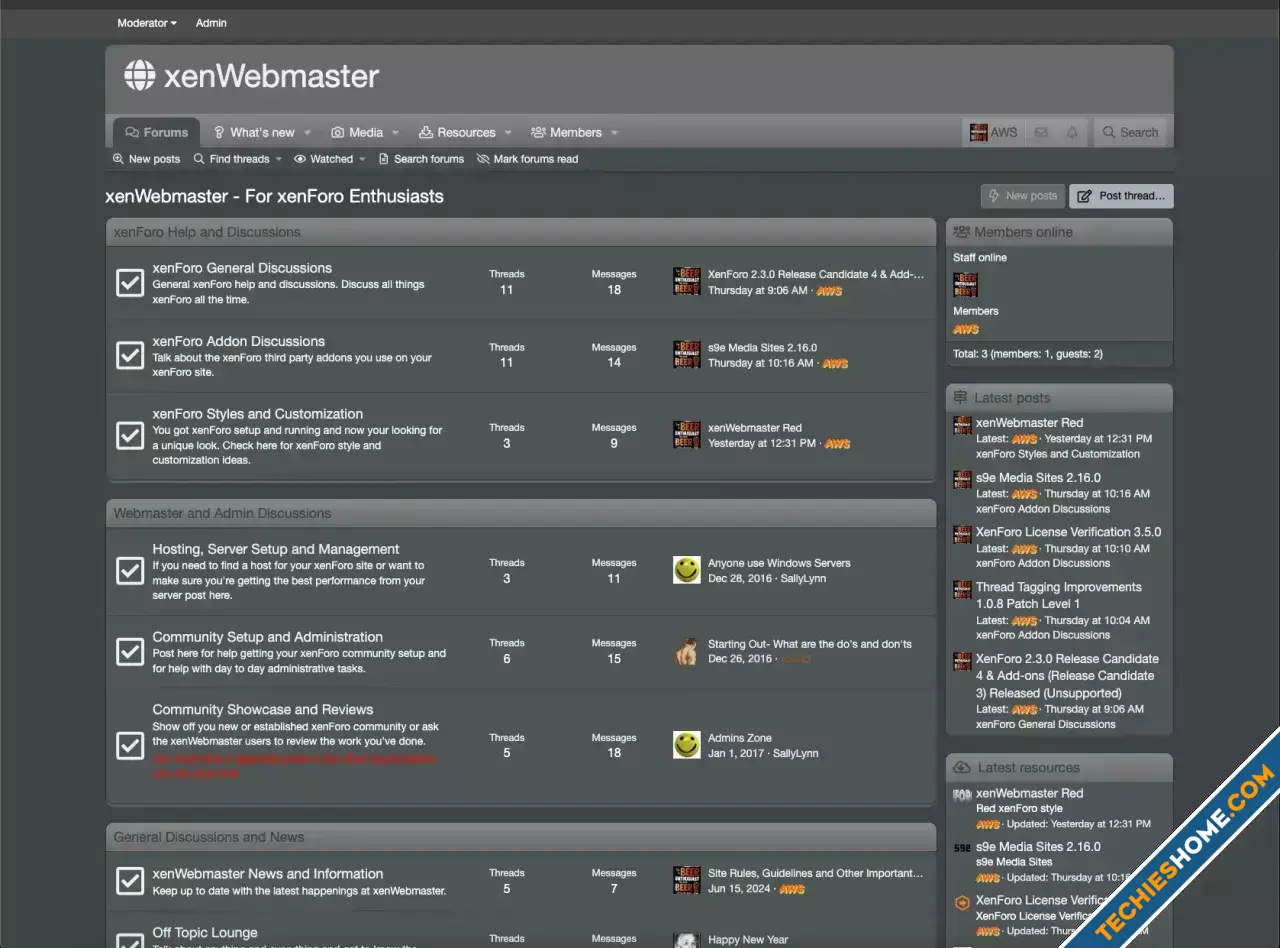This screenshot has height=948, width=1280.
Task: Click avatar beside xenWebmaster Red forum post
Action: click(687, 435)
